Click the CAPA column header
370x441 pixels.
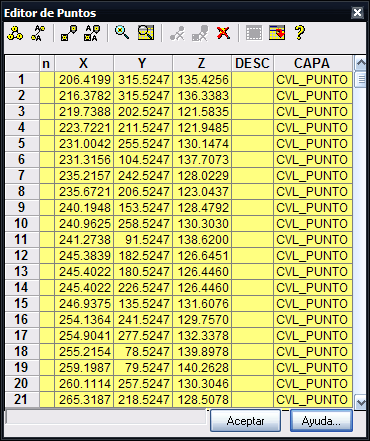coord(313,63)
